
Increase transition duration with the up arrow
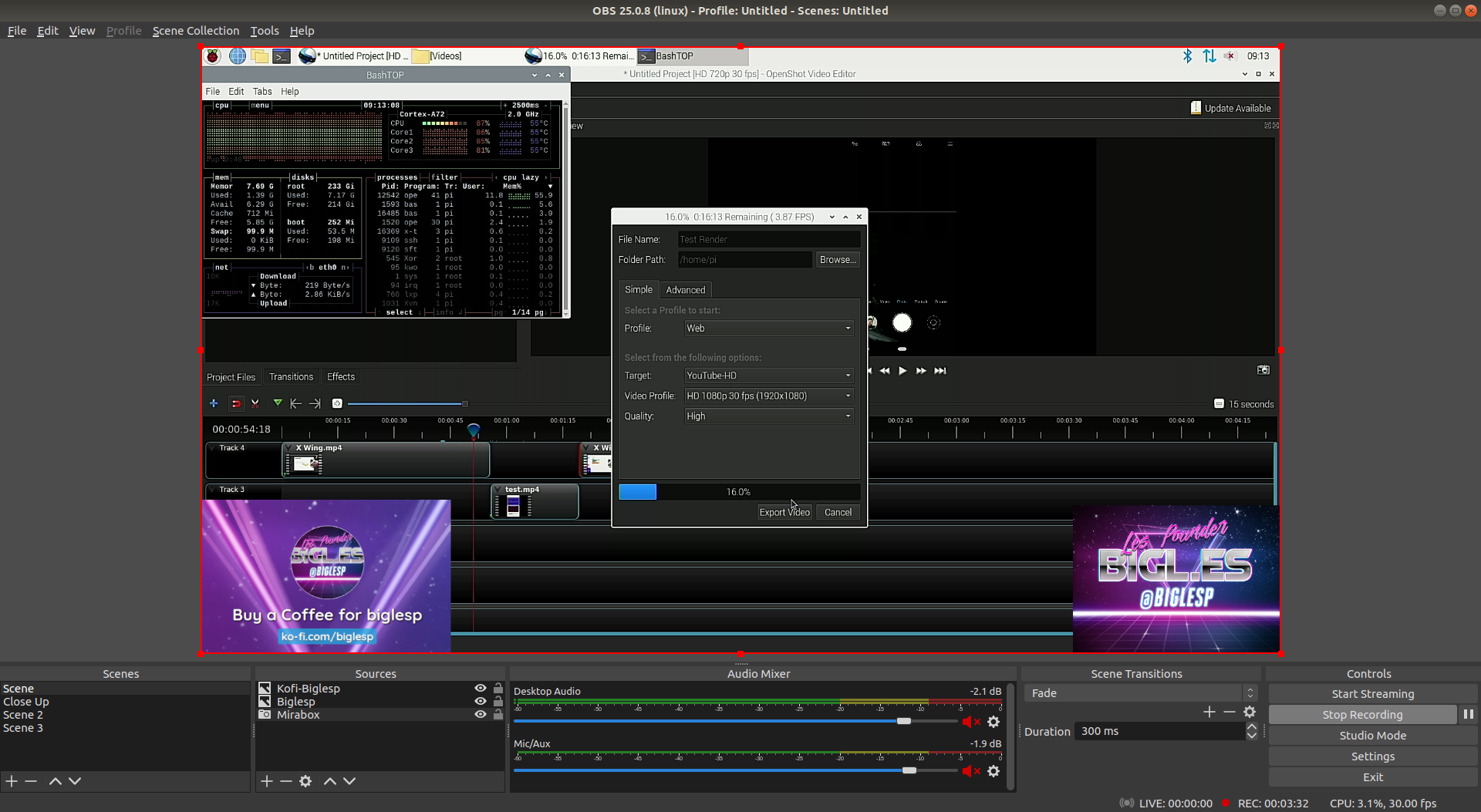coord(1252,726)
